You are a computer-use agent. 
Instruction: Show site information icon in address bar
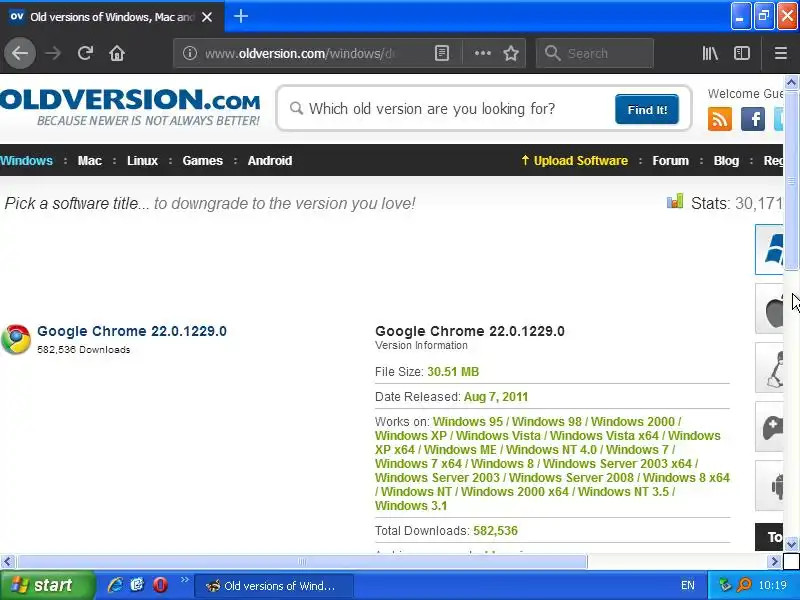[190, 53]
